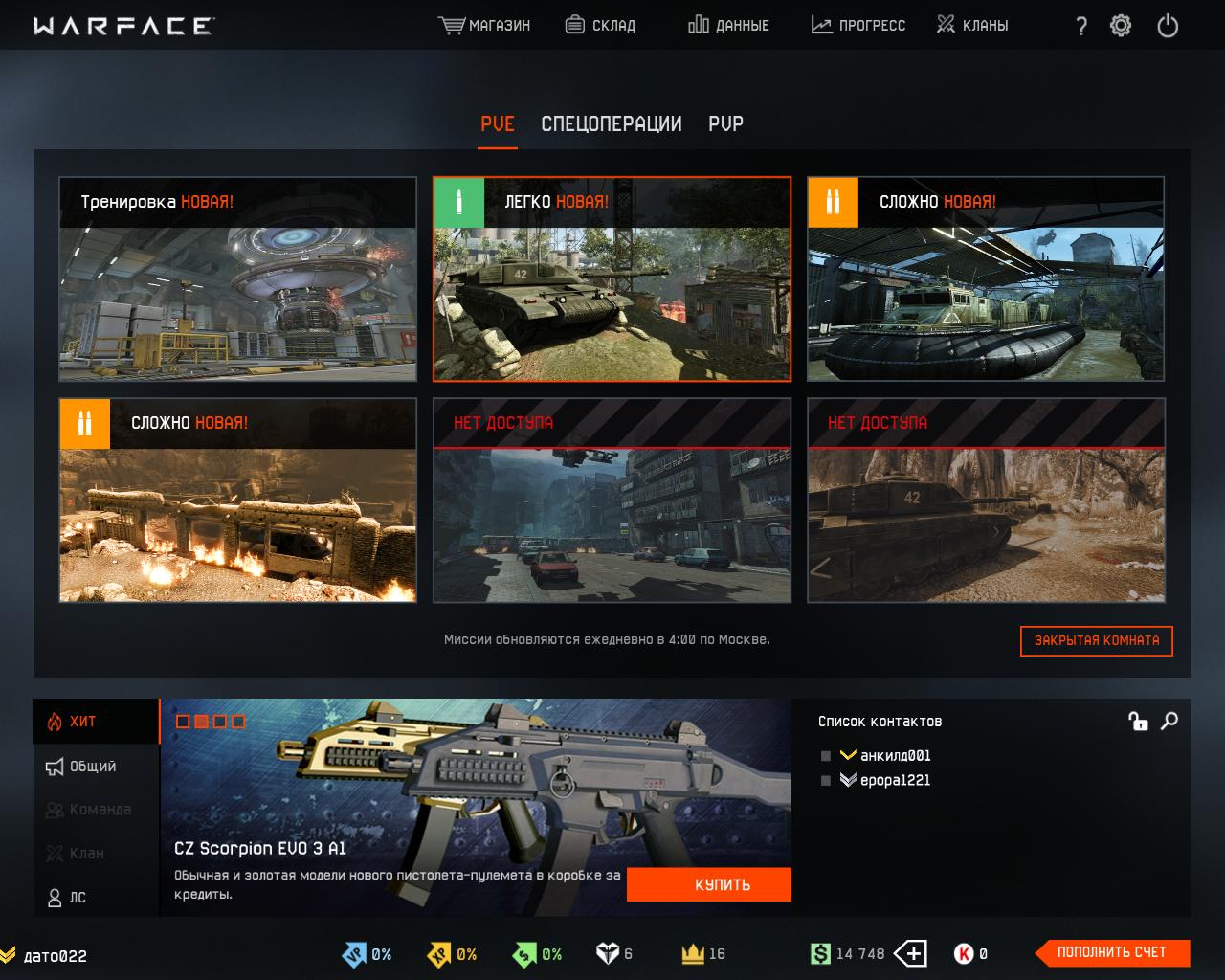Open the Общий chat channel
This screenshot has height=980, width=1225.
pyautogui.click(x=92, y=767)
